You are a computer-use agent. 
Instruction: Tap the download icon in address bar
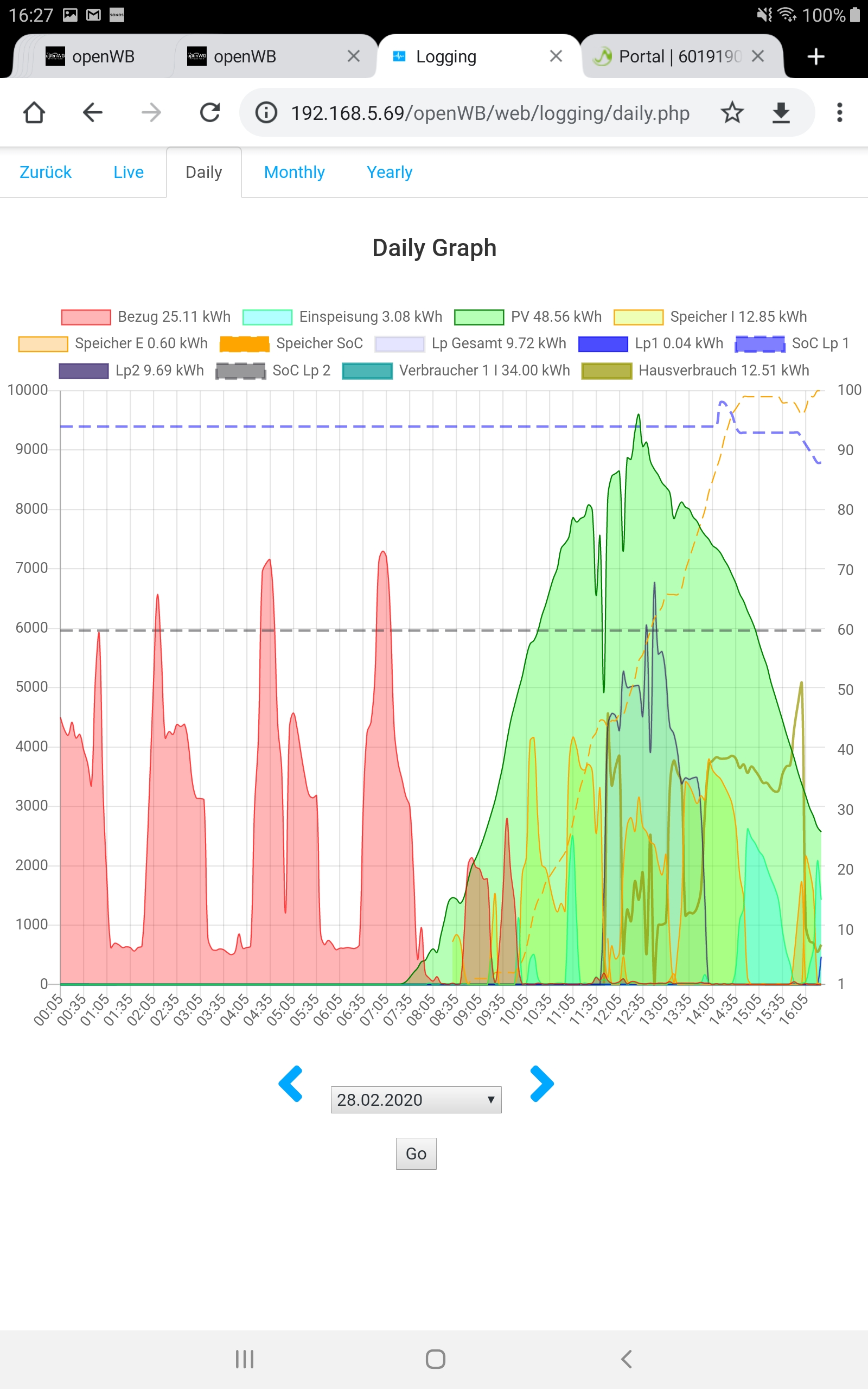pyautogui.click(x=781, y=112)
